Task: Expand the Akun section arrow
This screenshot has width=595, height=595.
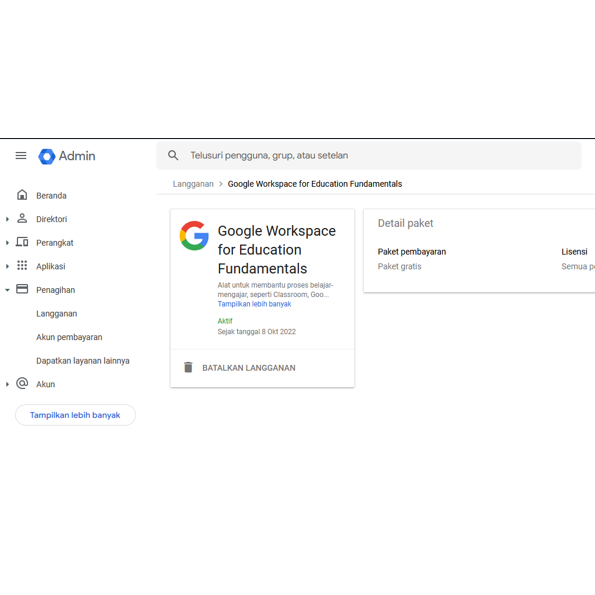Action: (7, 384)
